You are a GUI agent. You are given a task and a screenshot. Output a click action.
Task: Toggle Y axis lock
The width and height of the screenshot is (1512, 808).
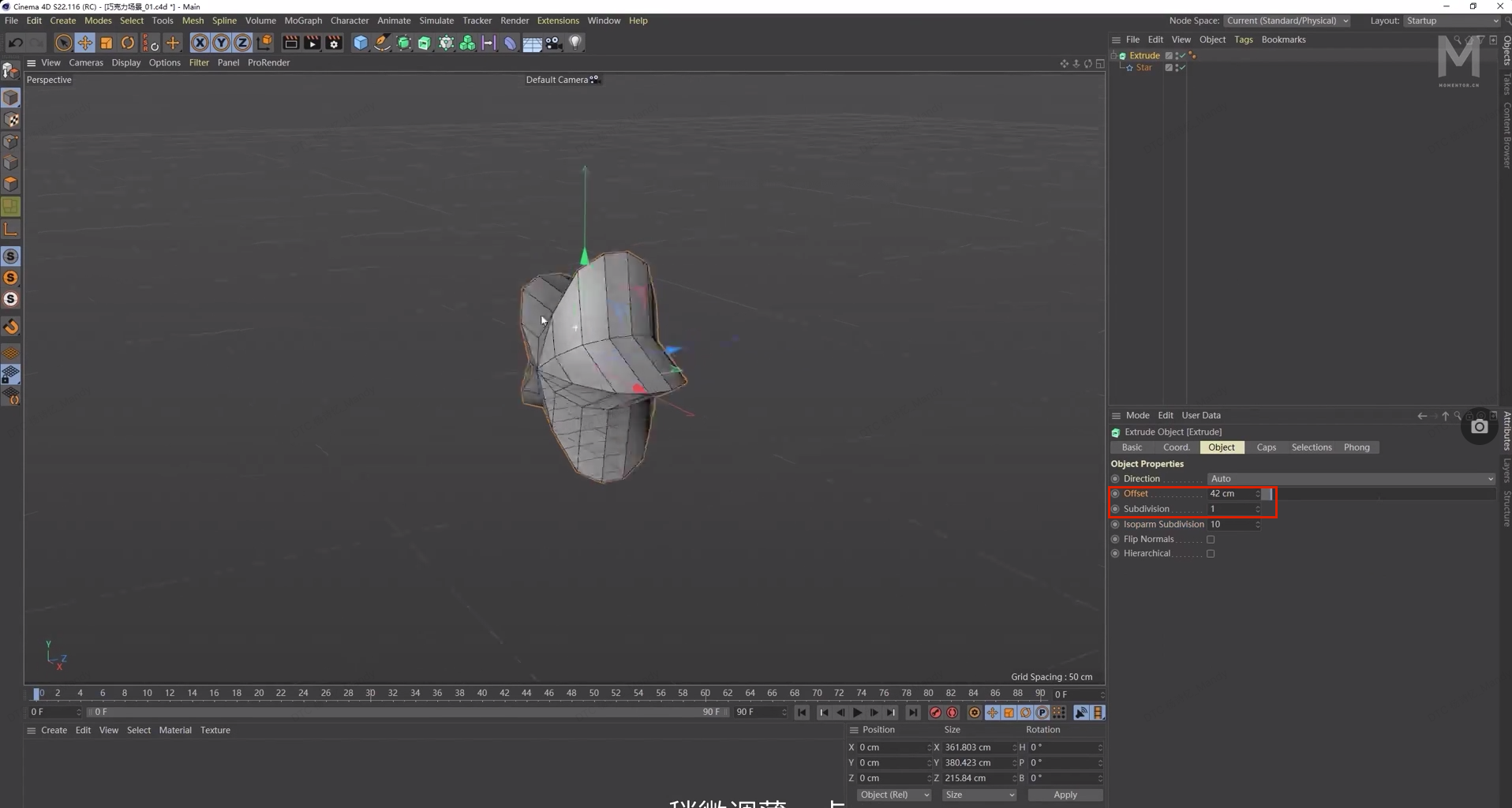tap(222, 43)
